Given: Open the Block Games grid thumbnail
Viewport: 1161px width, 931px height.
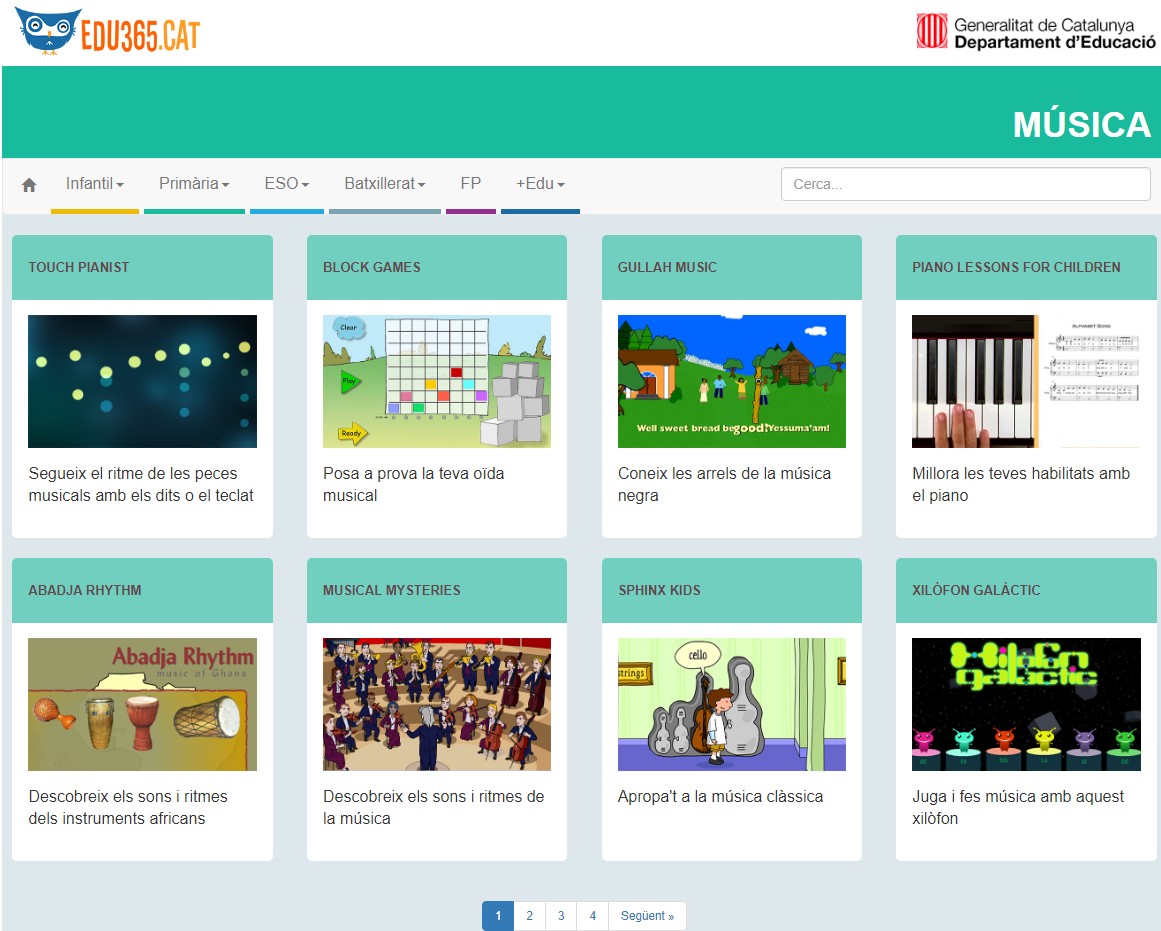Looking at the screenshot, I should (x=436, y=381).
